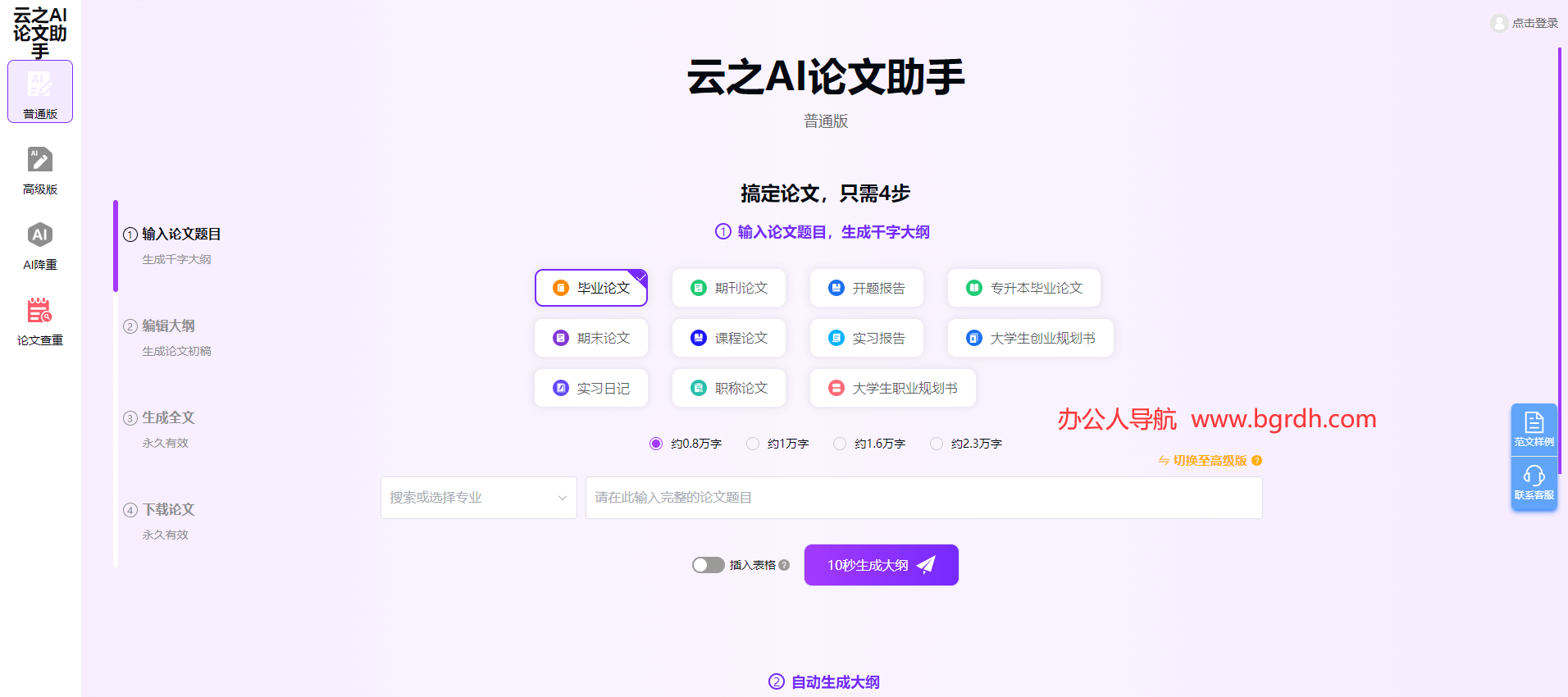
Task: Select the 约2.3万字 radio button
Action: [937, 444]
